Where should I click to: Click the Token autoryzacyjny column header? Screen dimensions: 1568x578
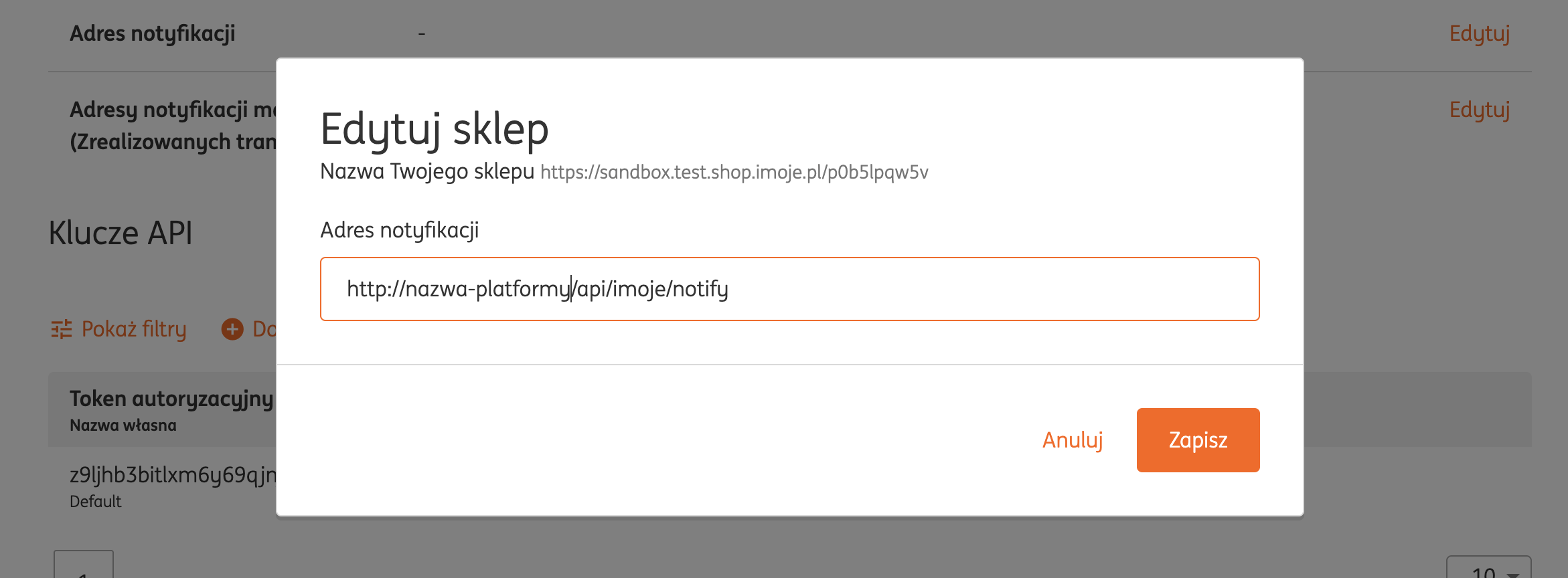171,399
